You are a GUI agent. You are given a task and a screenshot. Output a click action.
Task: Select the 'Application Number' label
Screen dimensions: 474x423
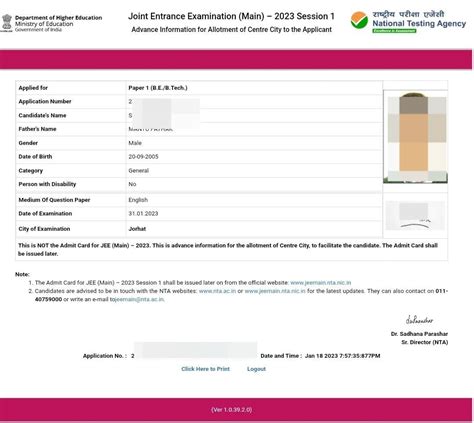click(x=45, y=101)
